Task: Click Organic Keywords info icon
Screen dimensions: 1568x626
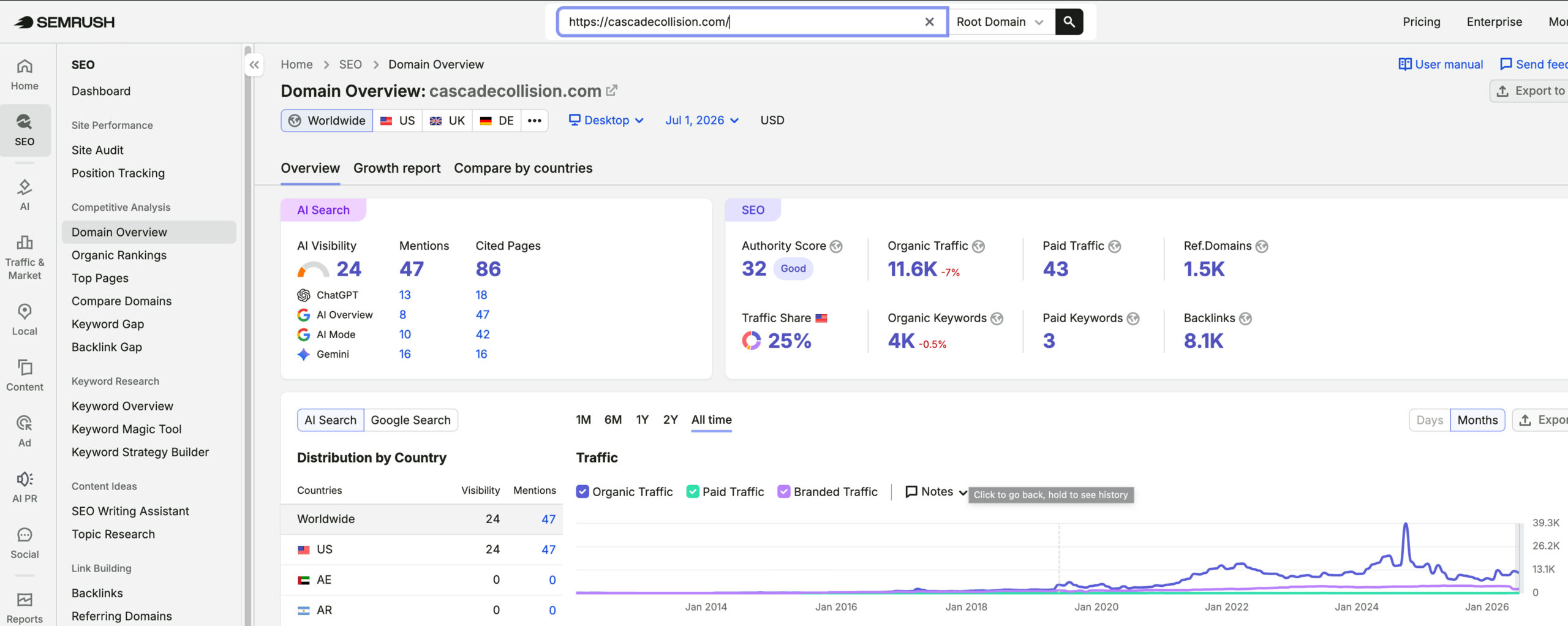Action: pos(997,319)
